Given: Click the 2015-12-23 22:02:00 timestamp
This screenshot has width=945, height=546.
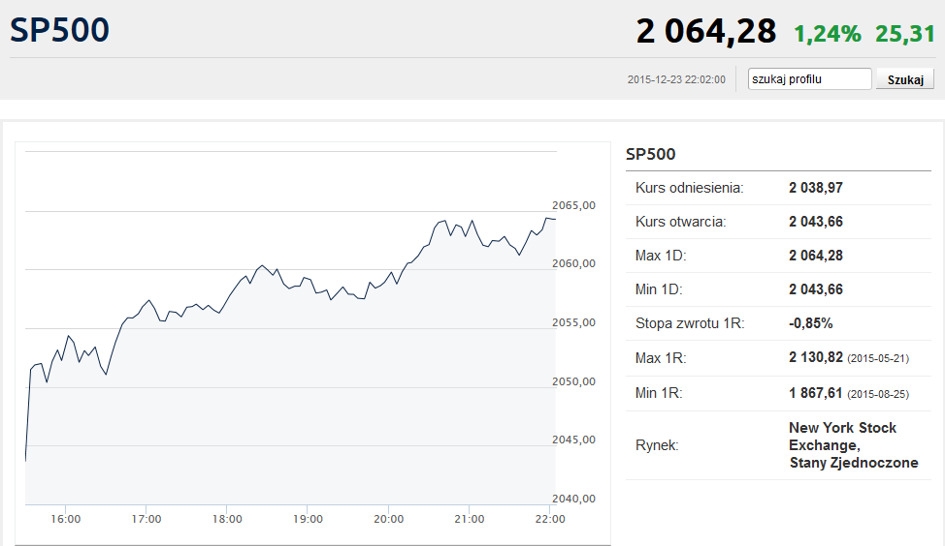Looking at the screenshot, I should pyautogui.click(x=676, y=80).
